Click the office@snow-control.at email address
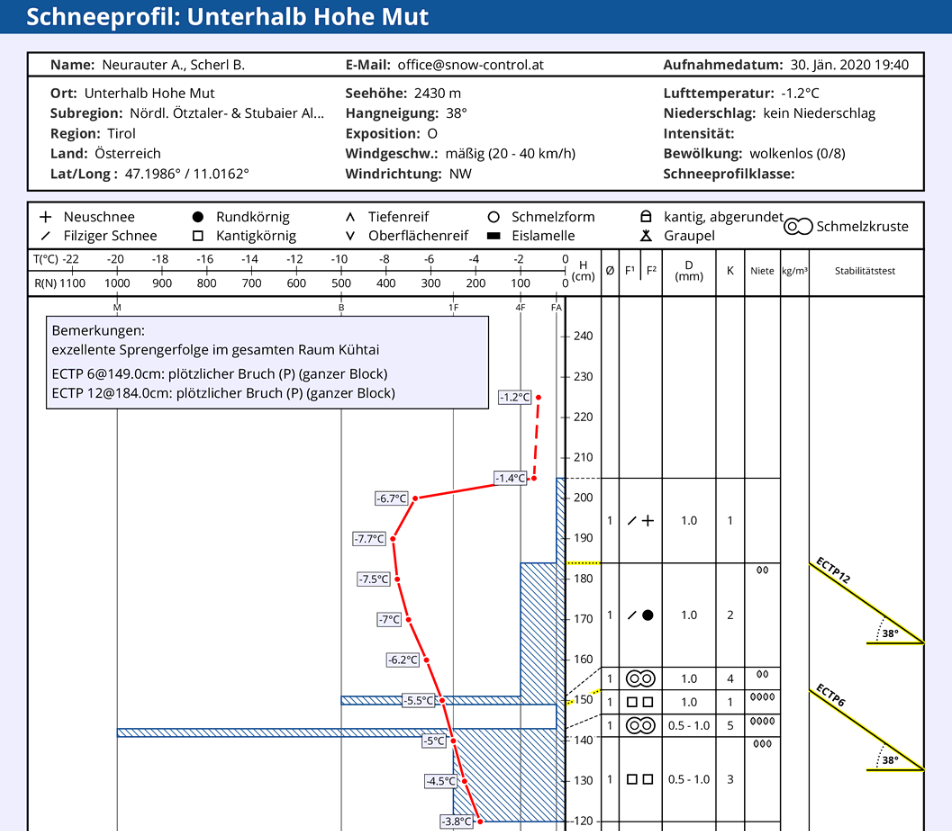The width and height of the screenshot is (952, 831). coord(471,65)
